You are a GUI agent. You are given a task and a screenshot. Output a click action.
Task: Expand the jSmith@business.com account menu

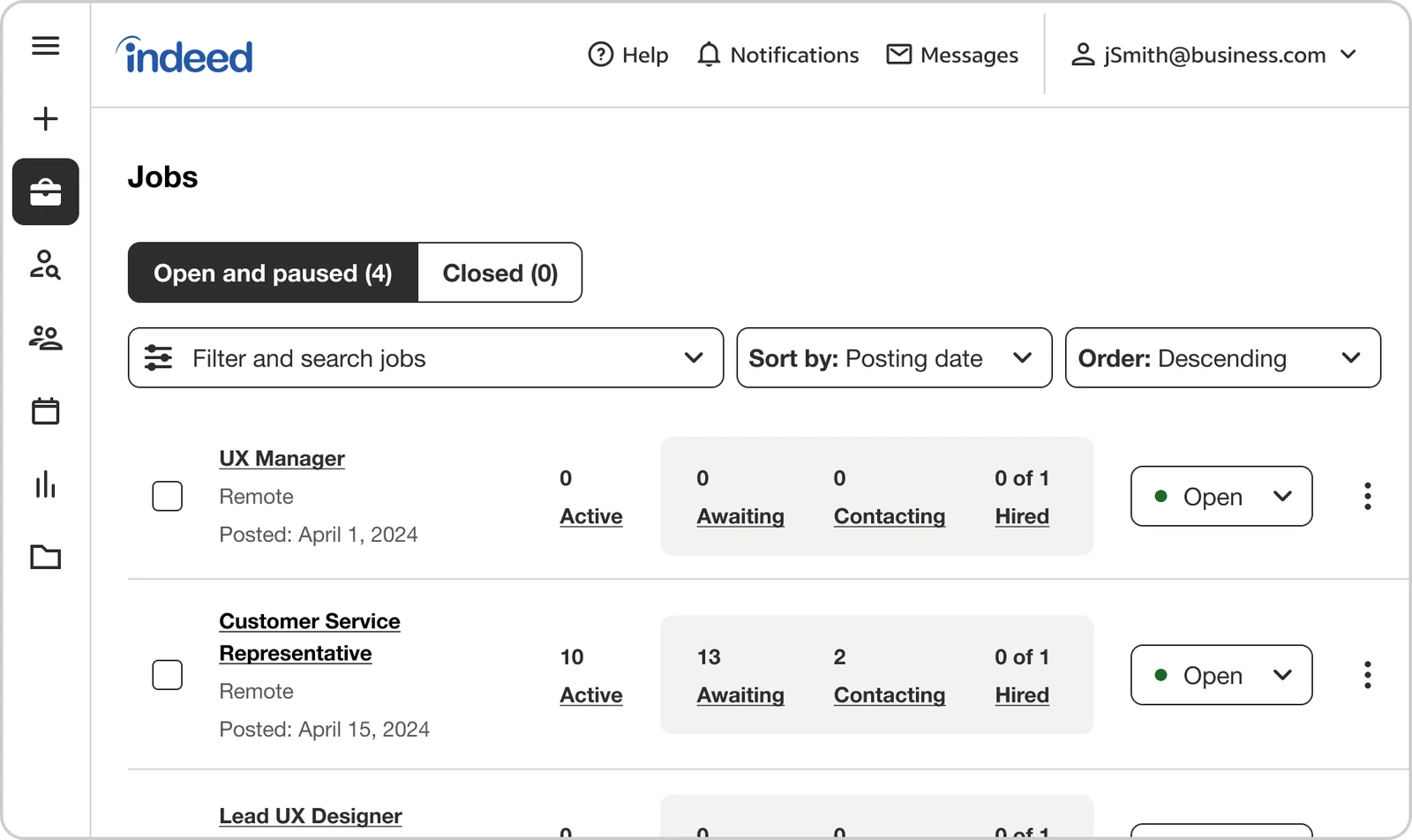point(1213,55)
